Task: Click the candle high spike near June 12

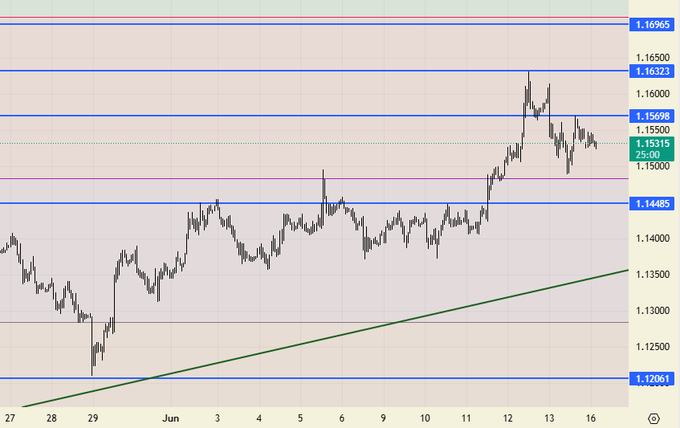Action: [529, 75]
